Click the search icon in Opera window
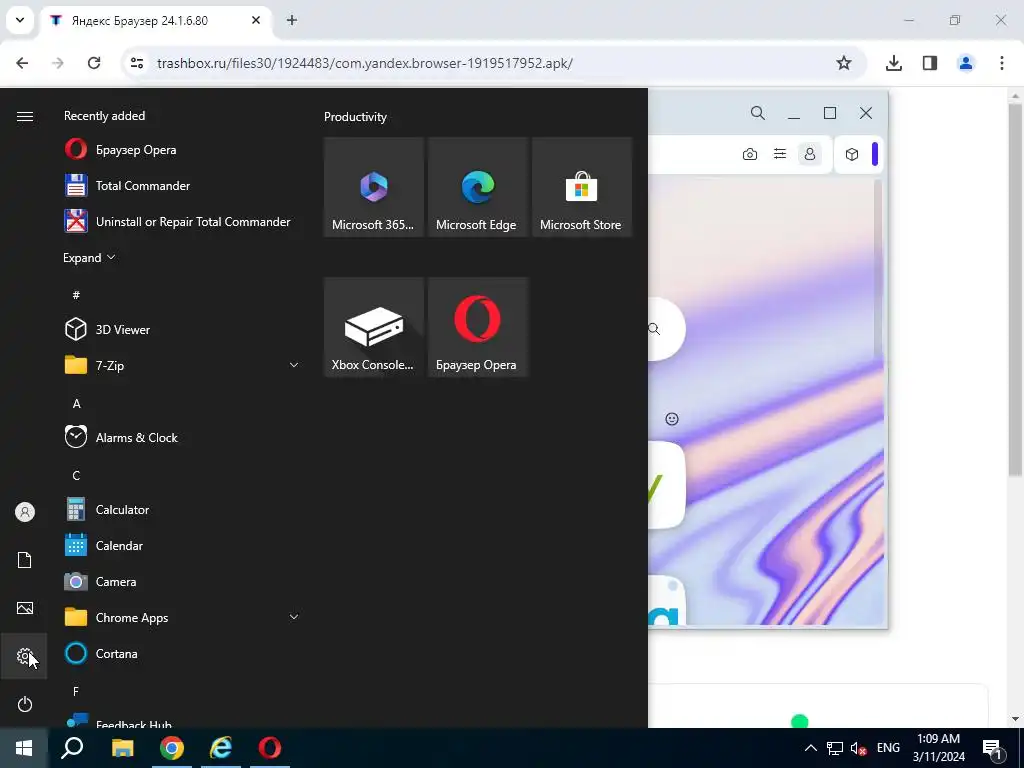 pyautogui.click(x=758, y=113)
